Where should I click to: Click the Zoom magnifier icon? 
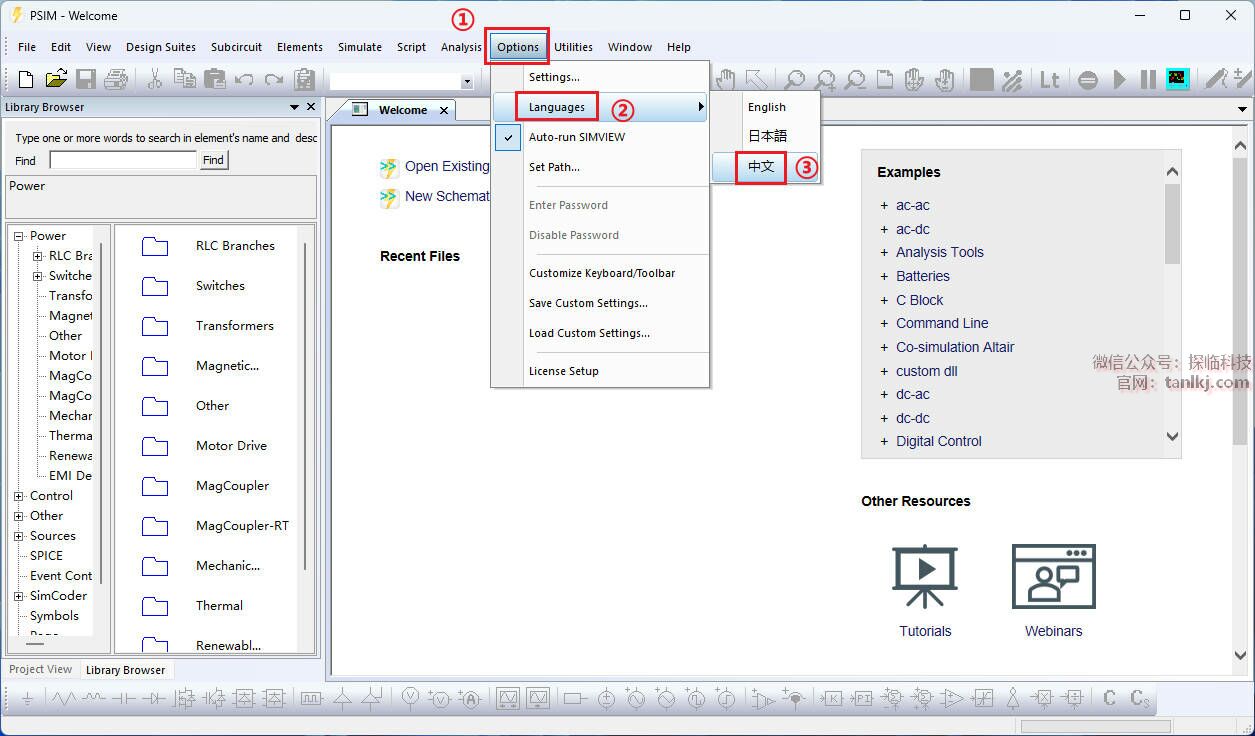(x=794, y=79)
